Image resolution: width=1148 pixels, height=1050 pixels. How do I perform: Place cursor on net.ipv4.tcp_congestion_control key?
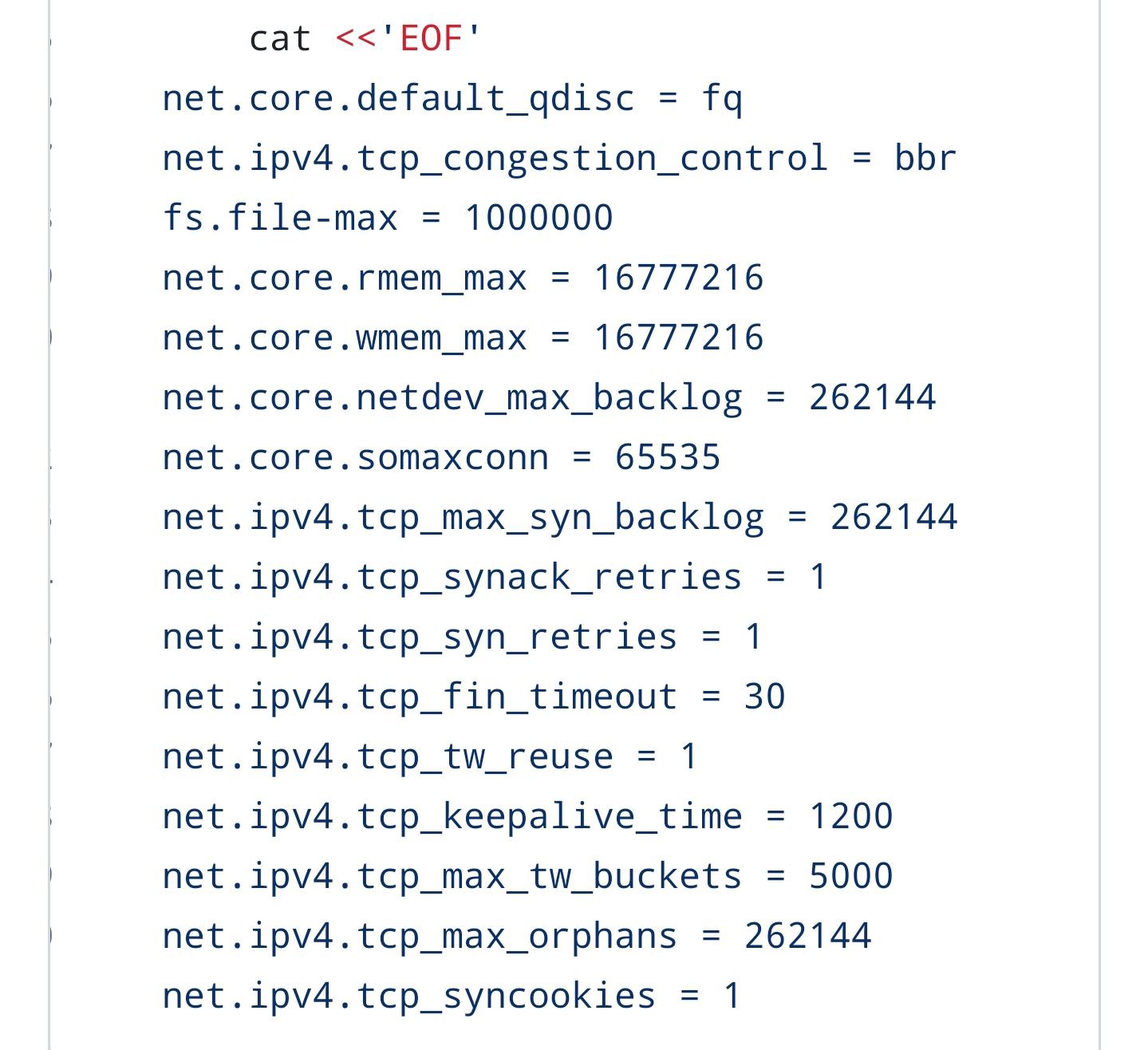point(495,158)
